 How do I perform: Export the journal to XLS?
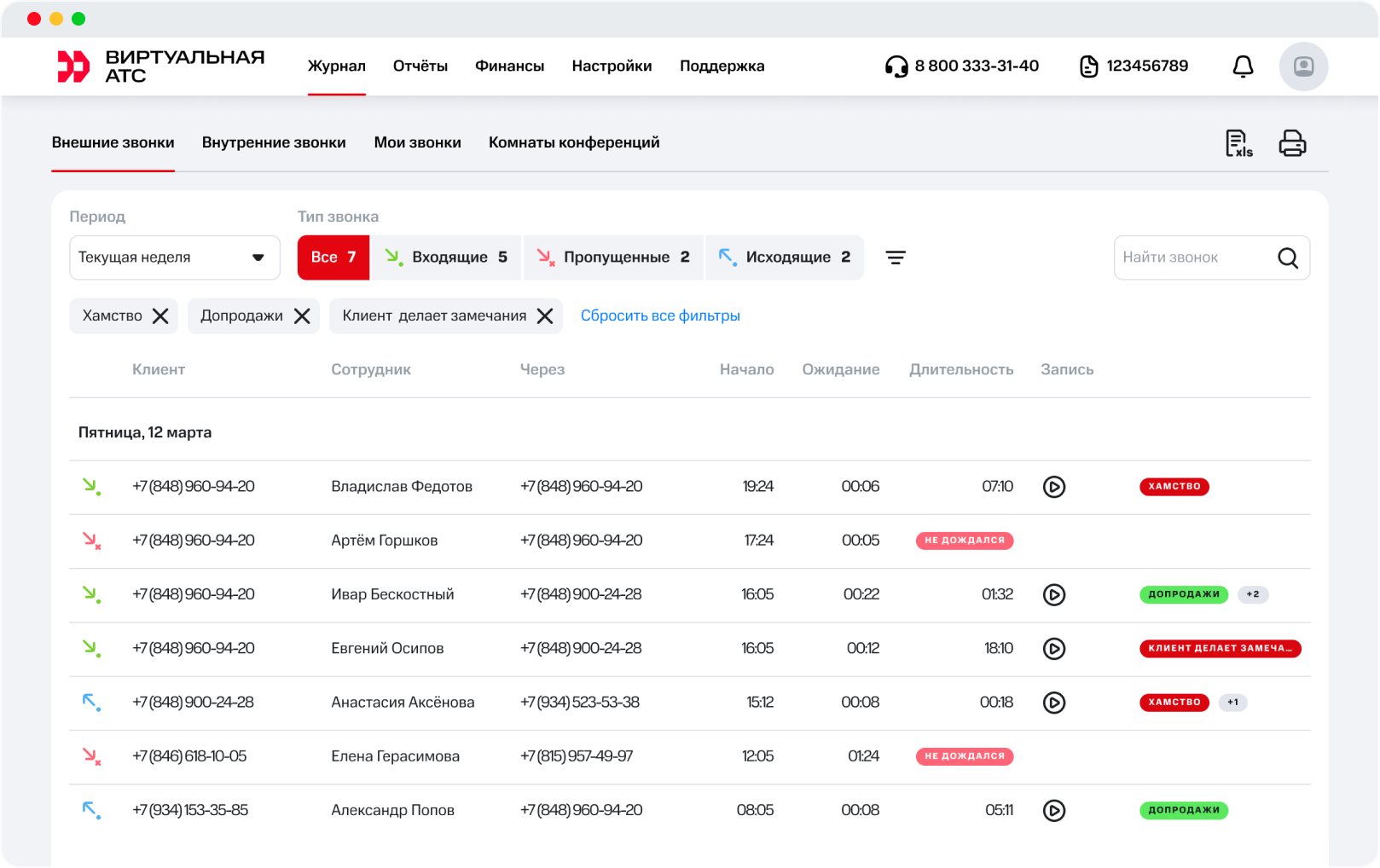(x=1239, y=143)
